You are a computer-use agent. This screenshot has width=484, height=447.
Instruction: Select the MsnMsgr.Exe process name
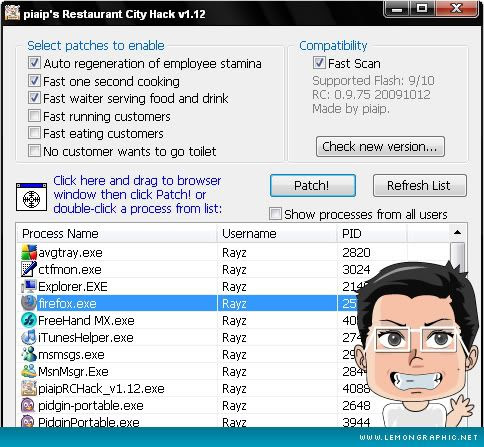[73, 372]
